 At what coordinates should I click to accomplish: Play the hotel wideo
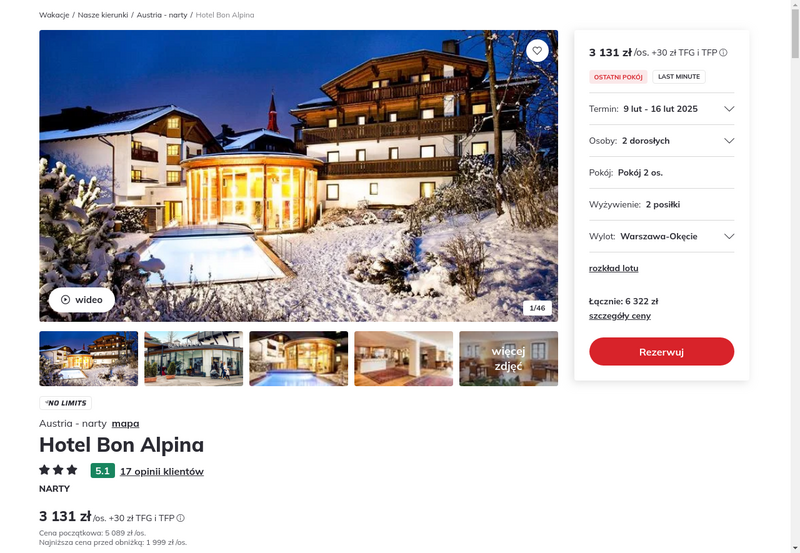(x=82, y=299)
